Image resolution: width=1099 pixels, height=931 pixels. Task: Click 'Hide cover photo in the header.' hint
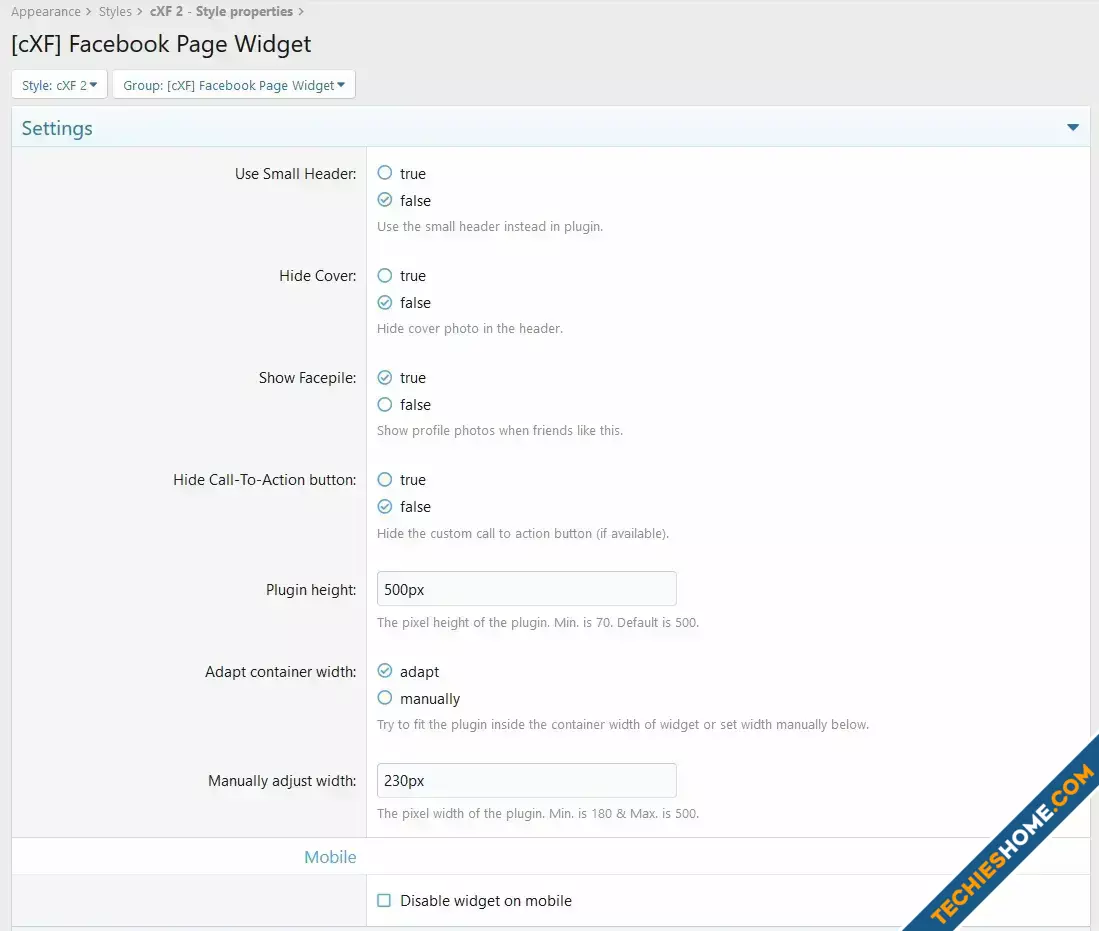(470, 328)
